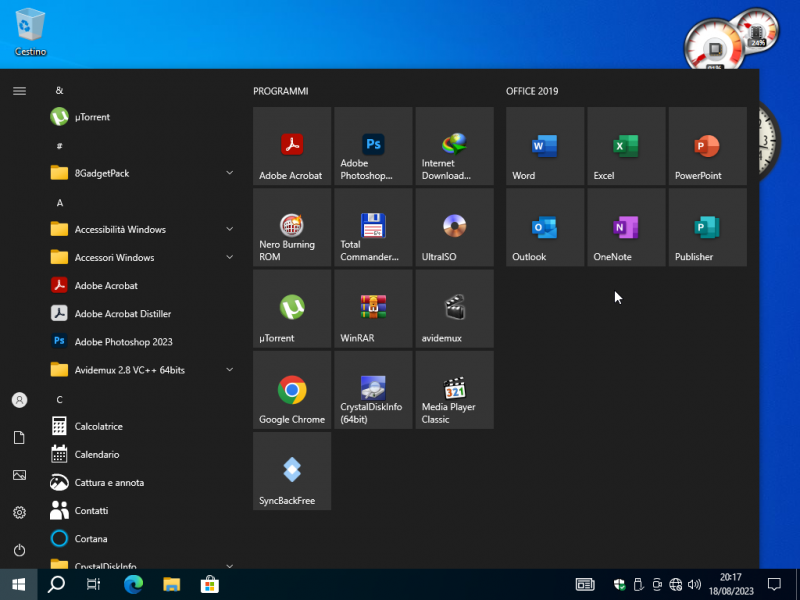Open the Nero Burning ROM tile
800x600 pixels.
(292, 228)
